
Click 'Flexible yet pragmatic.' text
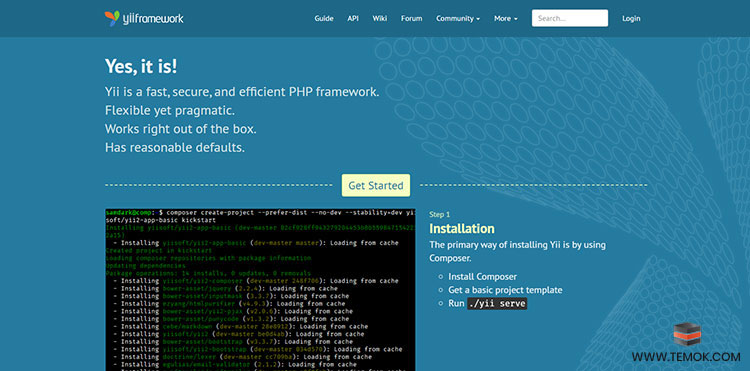pyautogui.click(x=169, y=110)
